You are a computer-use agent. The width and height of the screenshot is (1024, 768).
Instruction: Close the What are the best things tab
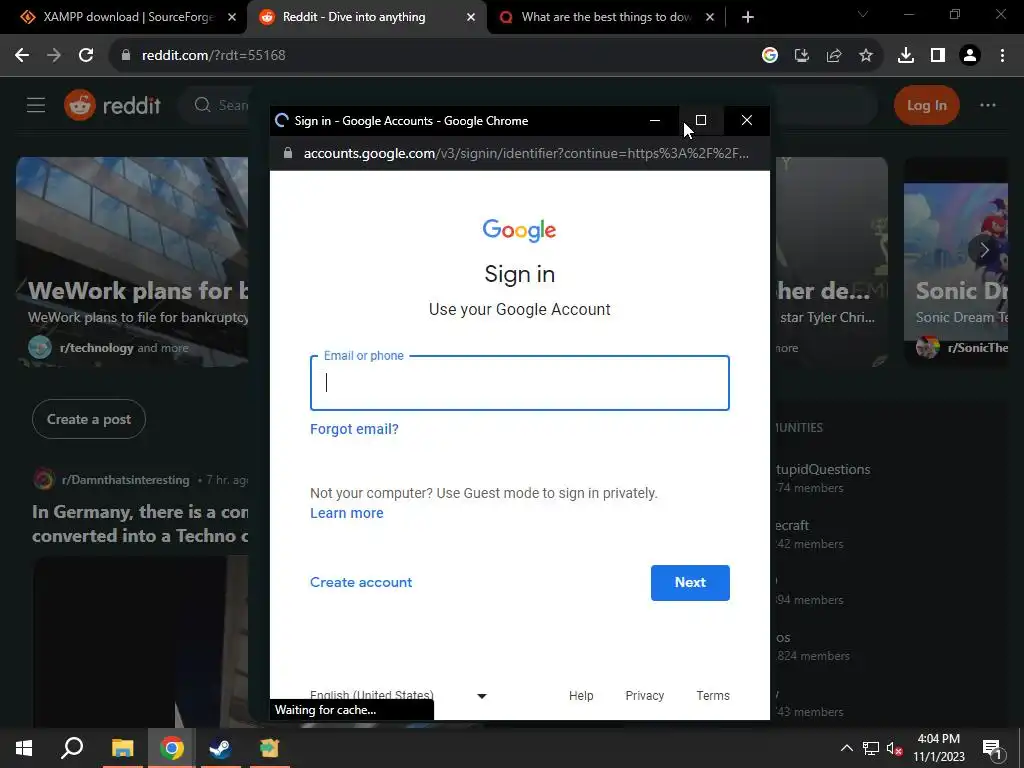click(x=710, y=18)
